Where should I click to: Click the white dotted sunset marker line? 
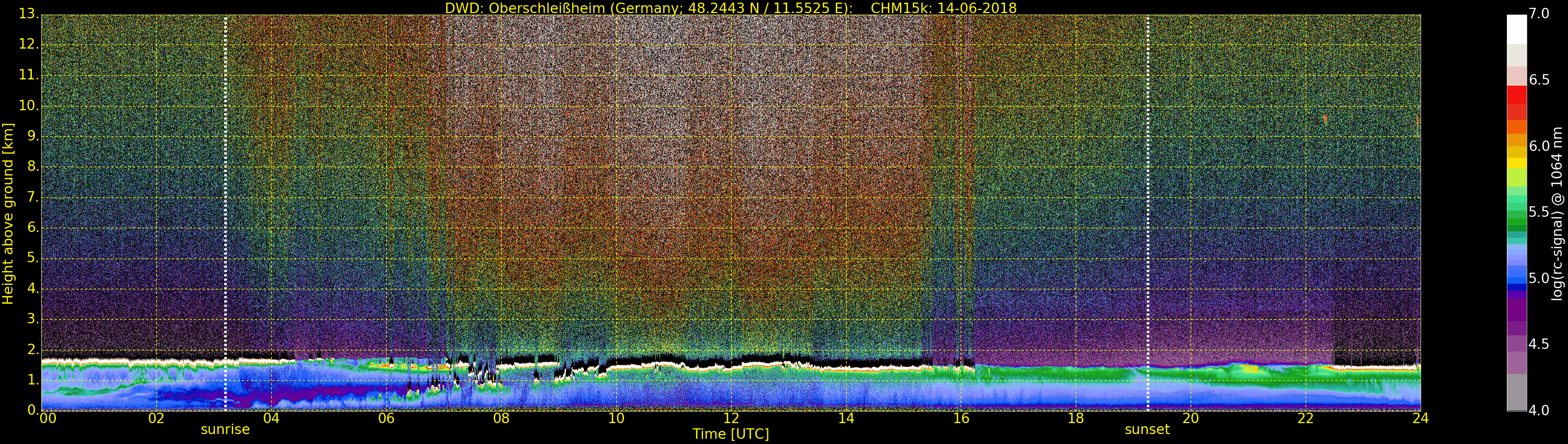click(x=1148, y=213)
